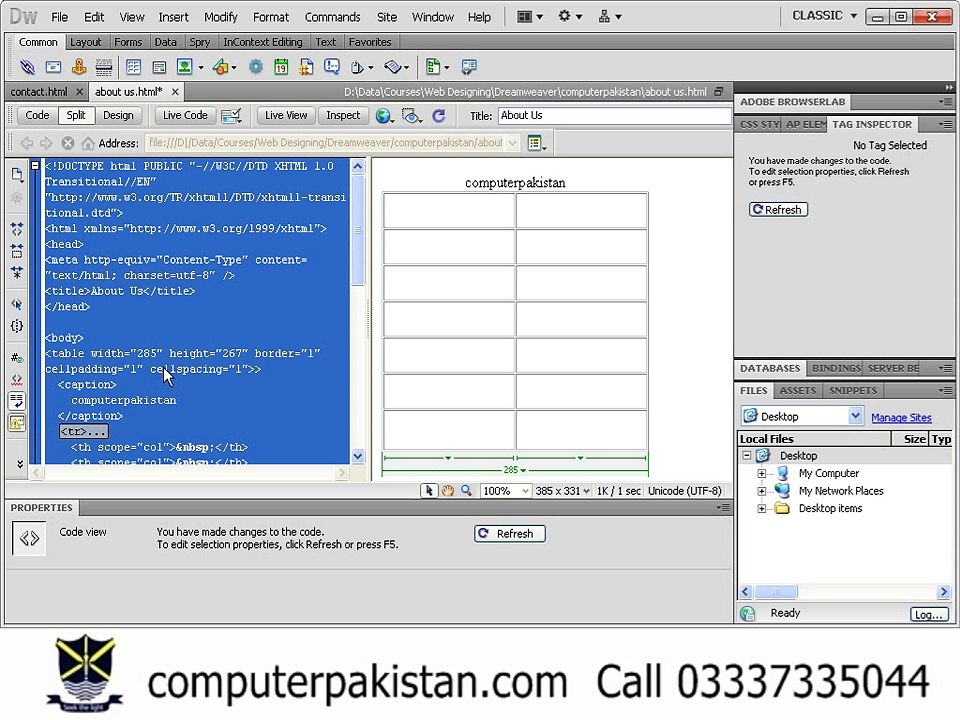
Task: Open the Layout menu dropdown in top bar
Action: pyautogui.click(x=530, y=17)
